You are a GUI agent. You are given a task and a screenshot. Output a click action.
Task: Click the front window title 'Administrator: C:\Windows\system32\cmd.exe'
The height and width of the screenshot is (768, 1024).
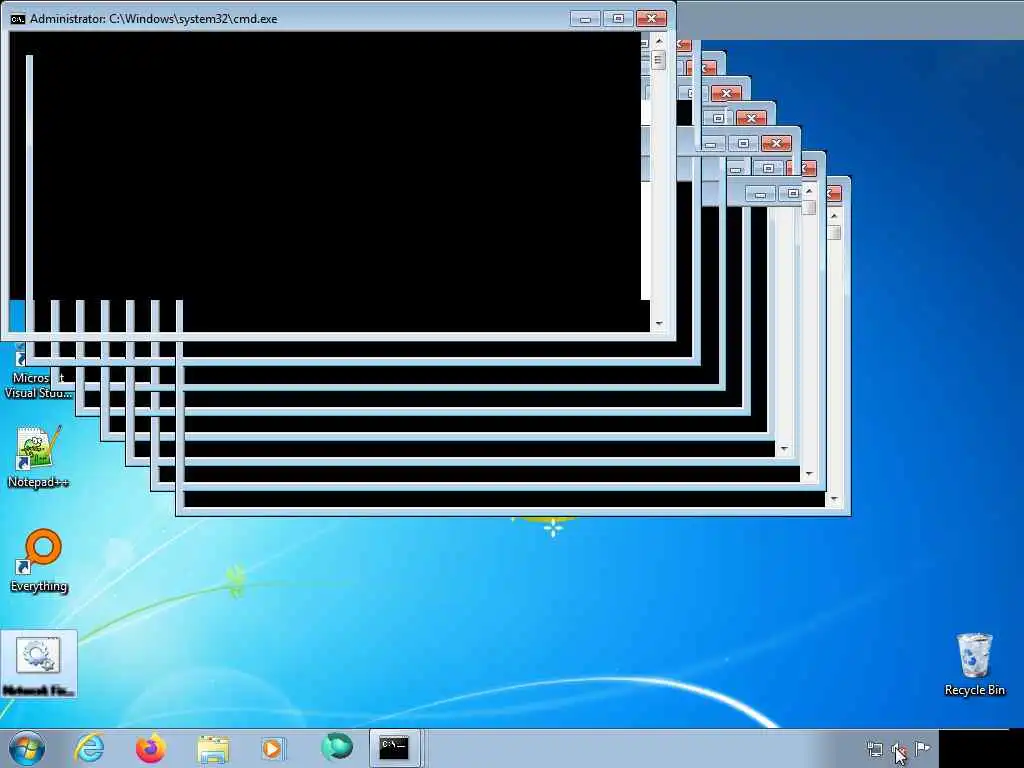click(153, 19)
